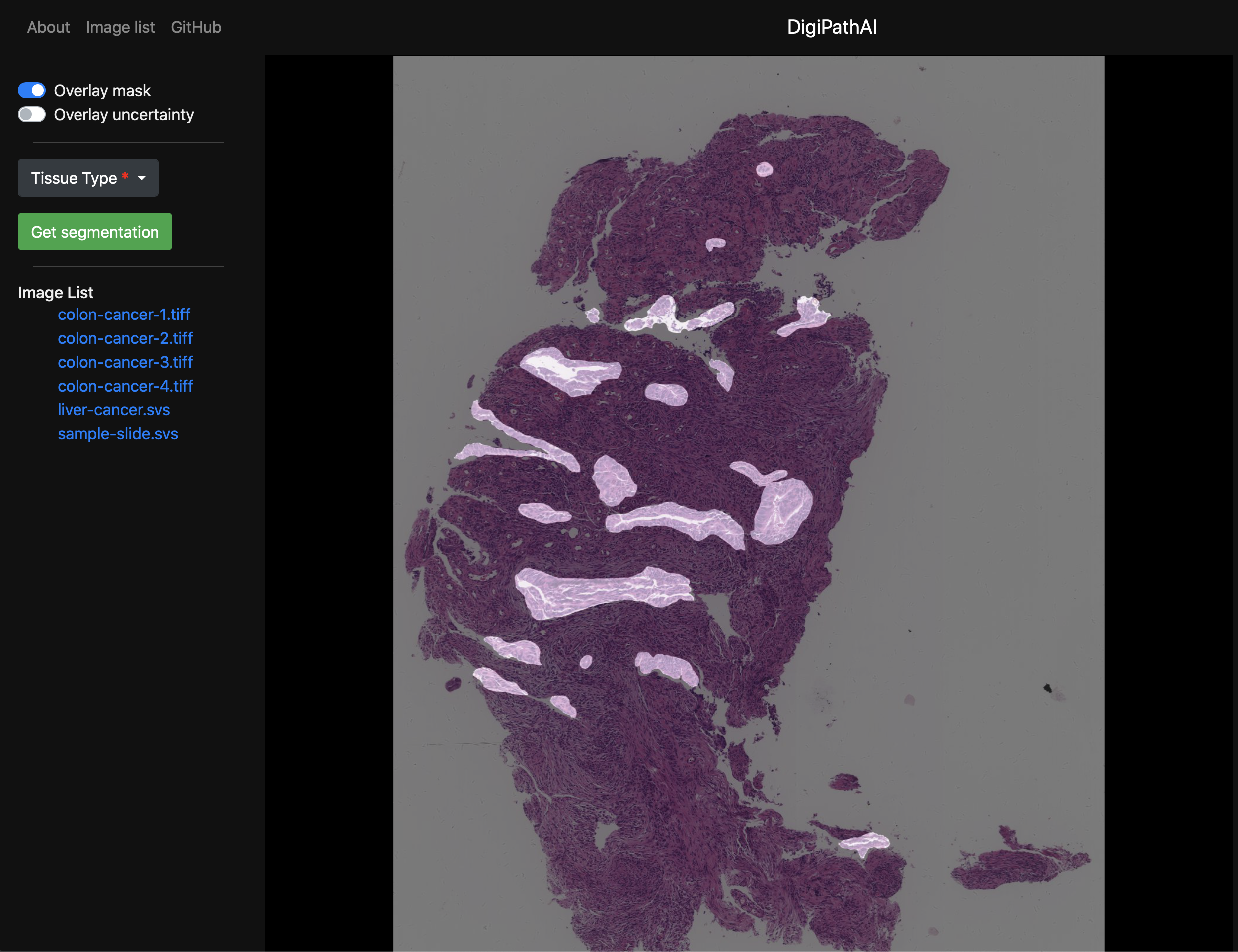Open the About page
Image resolution: width=1238 pixels, height=952 pixels.
[x=48, y=27]
